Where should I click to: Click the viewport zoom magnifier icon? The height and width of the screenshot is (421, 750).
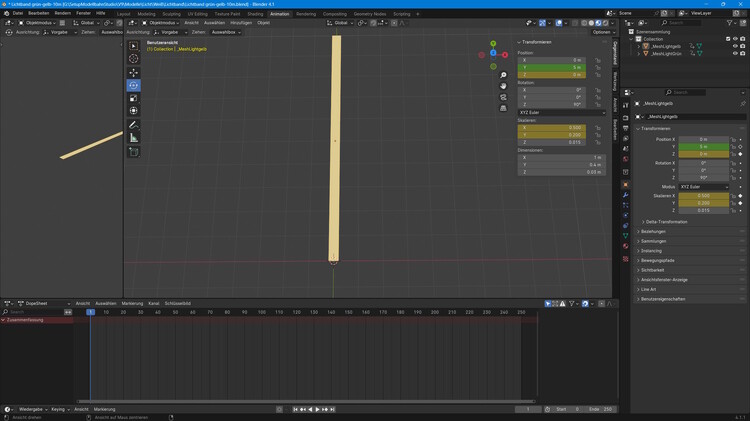click(503, 75)
